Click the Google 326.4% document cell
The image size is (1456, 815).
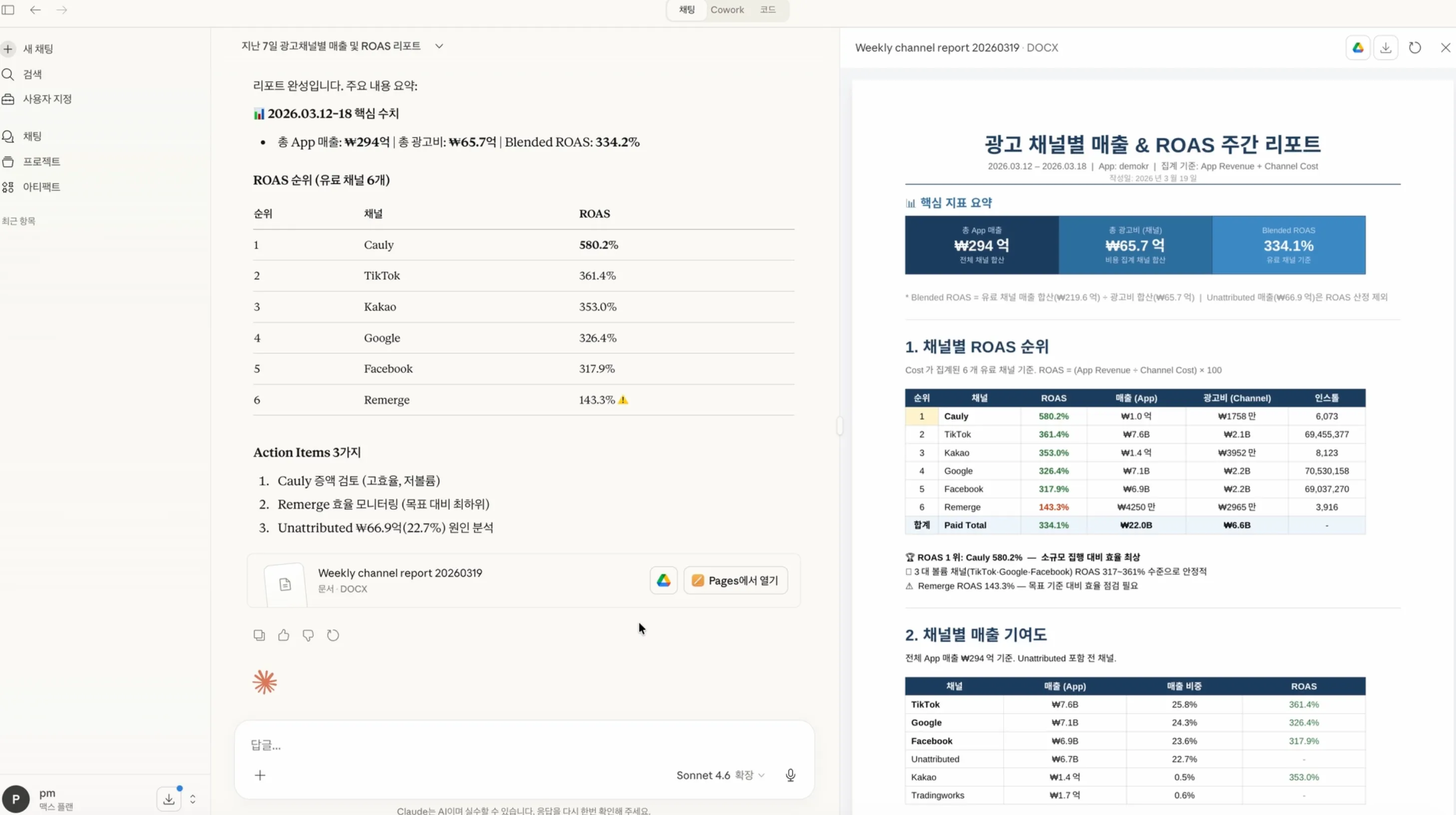click(x=1054, y=471)
